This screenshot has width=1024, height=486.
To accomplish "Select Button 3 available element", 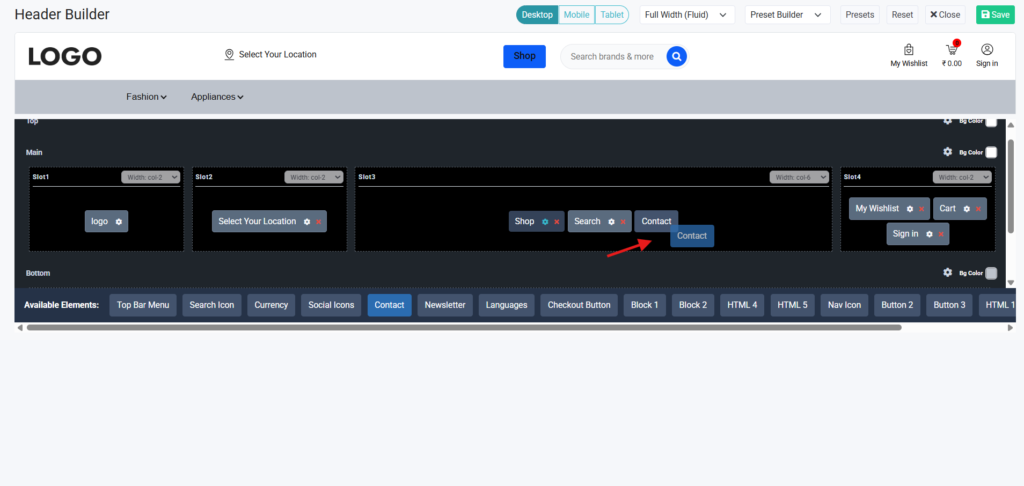I will pyautogui.click(x=950, y=305).
